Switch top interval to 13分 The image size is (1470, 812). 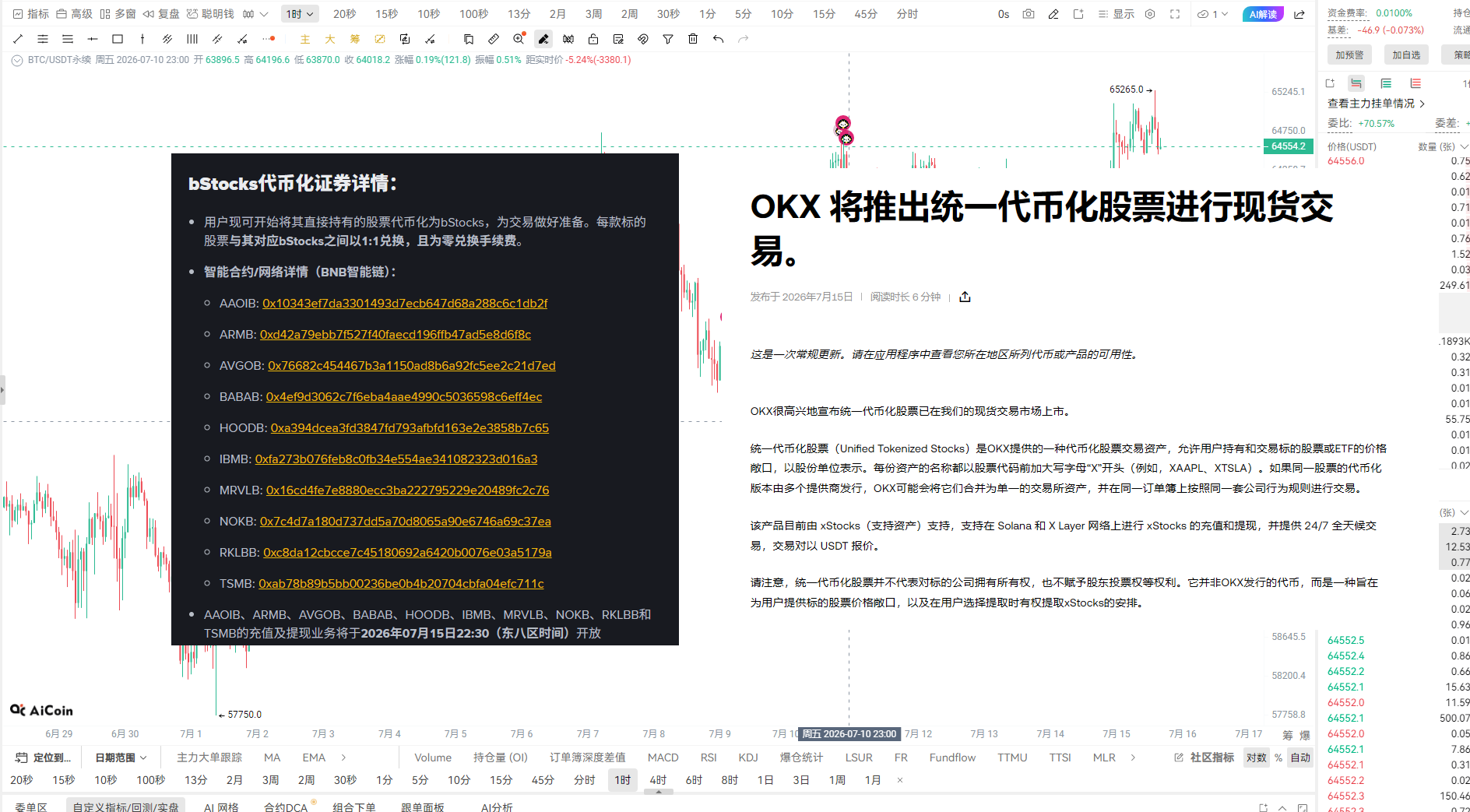point(519,14)
